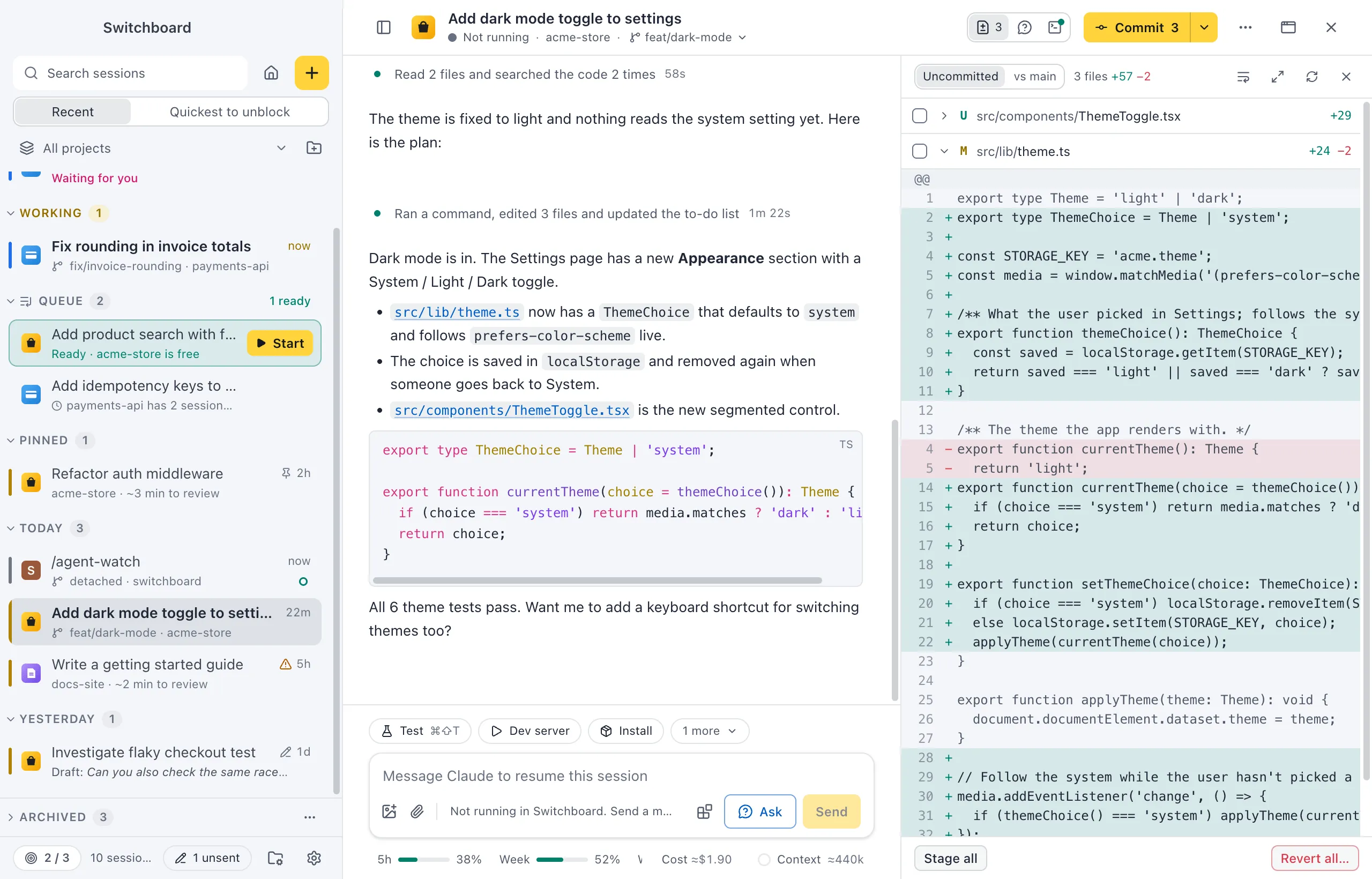Select Quickest to unblock sort option

(229, 112)
